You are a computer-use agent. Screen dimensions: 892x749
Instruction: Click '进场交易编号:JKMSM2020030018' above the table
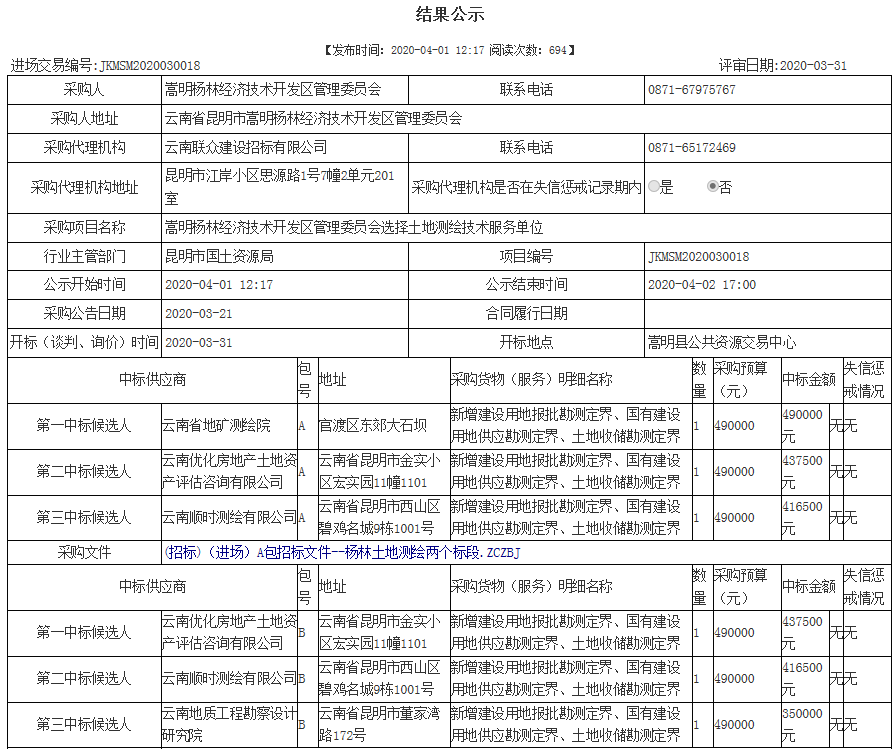(x=105, y=65)
